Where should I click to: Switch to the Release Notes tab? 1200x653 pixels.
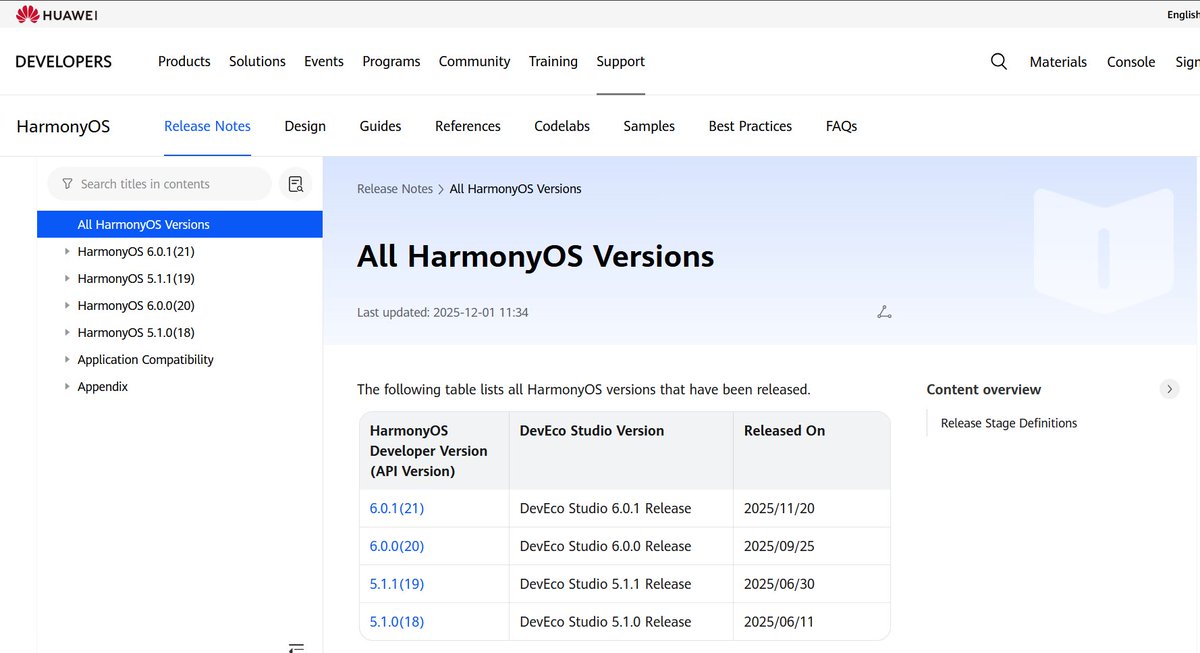point(207,126)
